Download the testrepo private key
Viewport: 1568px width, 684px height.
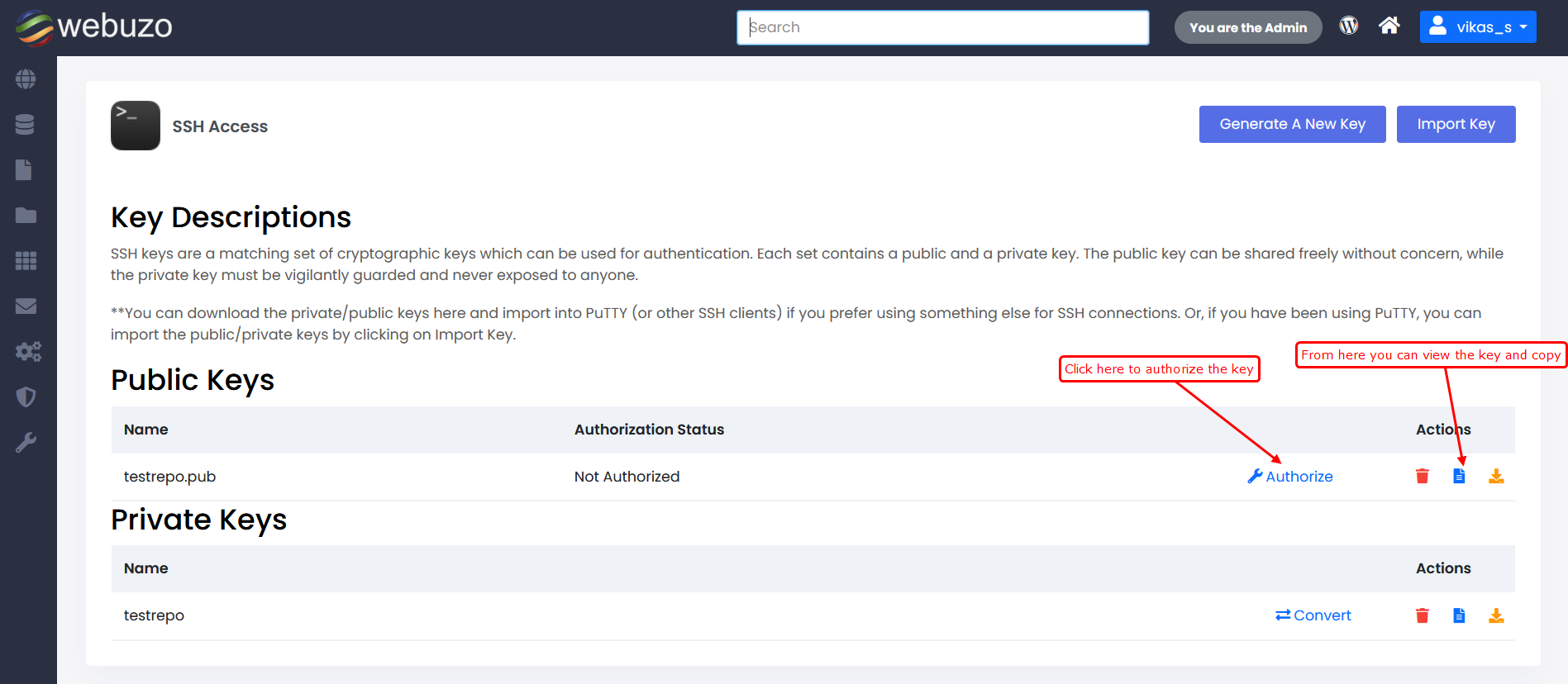(x=1496, y=615)
